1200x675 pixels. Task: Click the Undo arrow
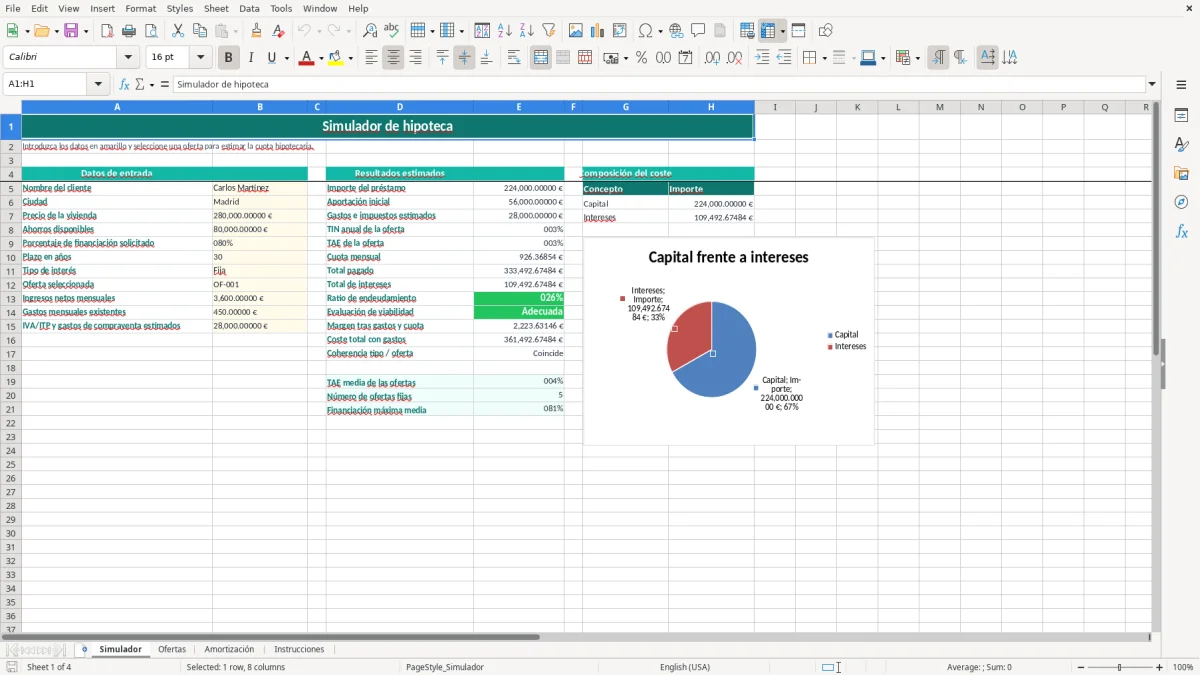click(x=304, y=31)
